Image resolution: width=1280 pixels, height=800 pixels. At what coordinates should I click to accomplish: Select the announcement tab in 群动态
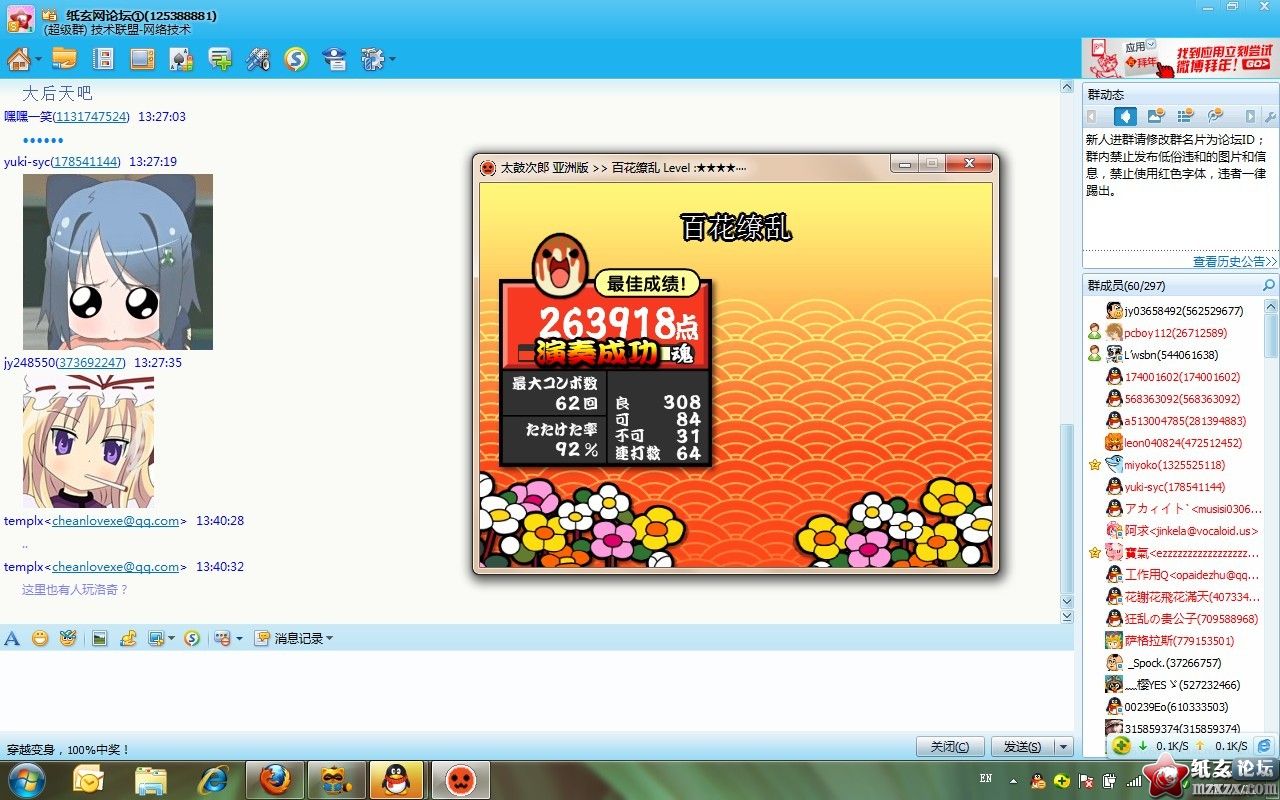(1125, 116)
